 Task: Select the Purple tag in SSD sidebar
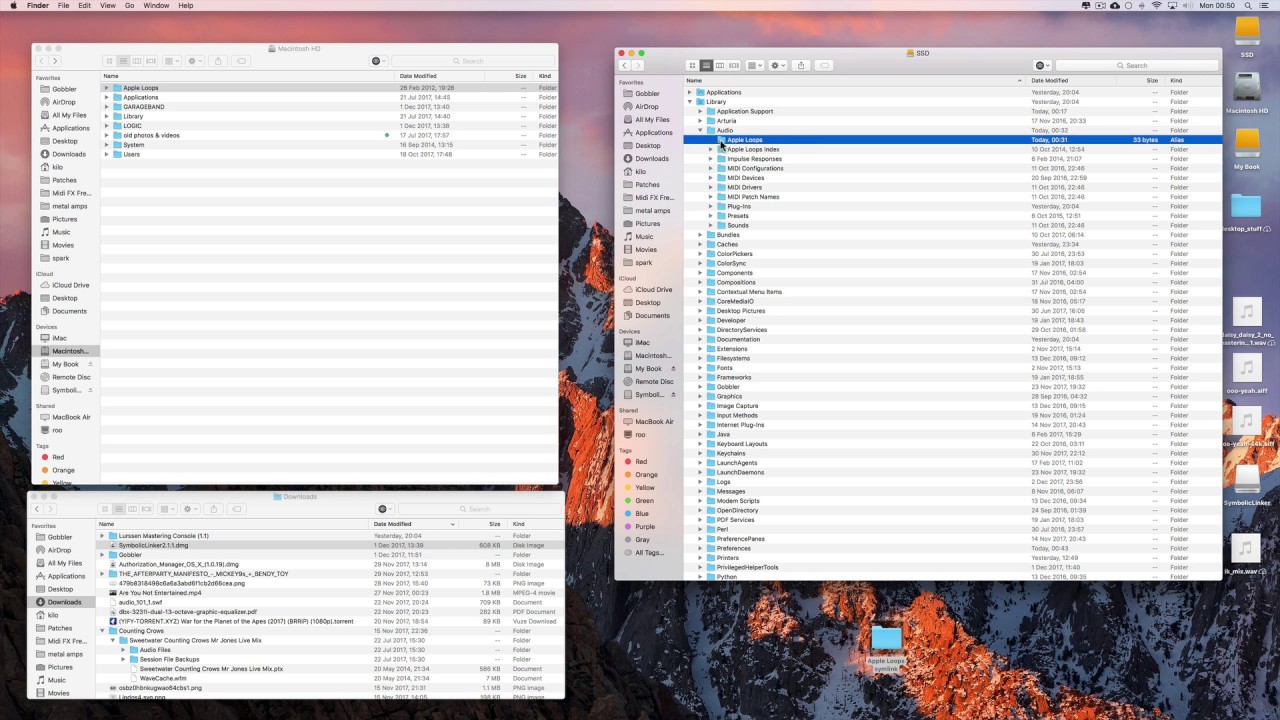tap(645, 527)
